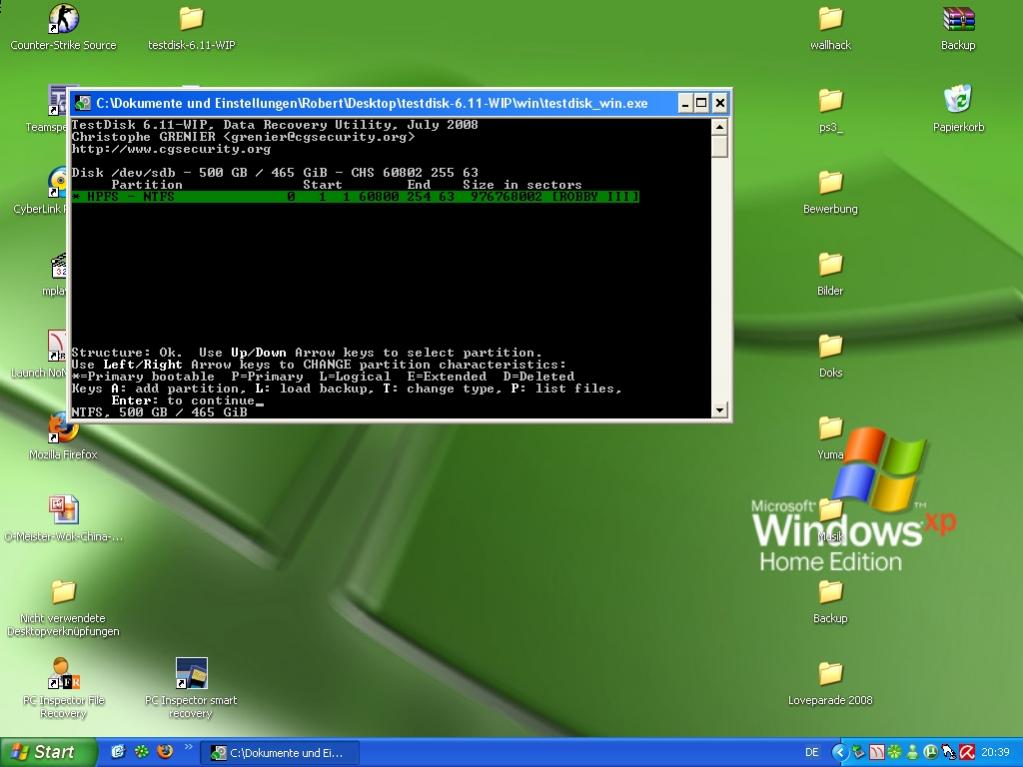Click the µTorrent system tray icon
Image resolution: width=1023 pixels, height=767 pixels.
pyautogui.click(x=930, y=752)
